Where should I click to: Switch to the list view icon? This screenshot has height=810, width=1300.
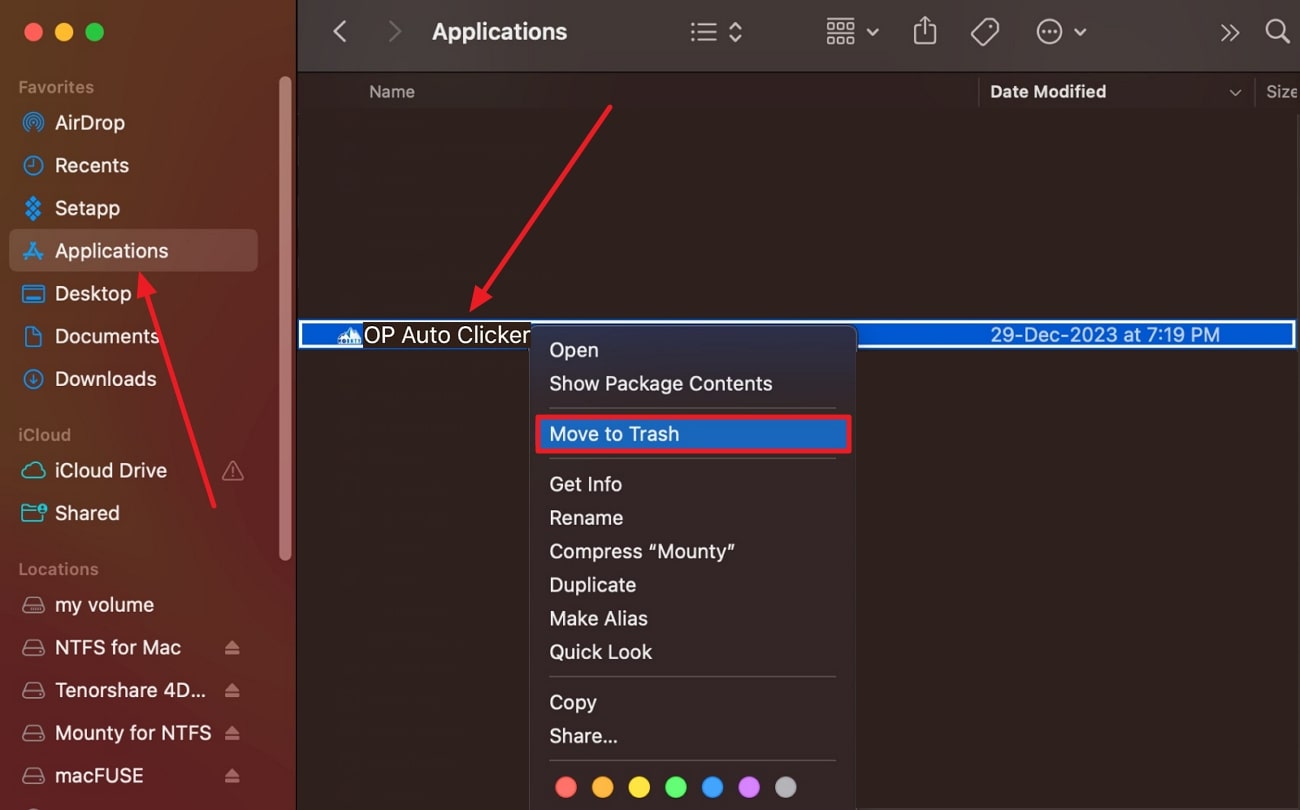[704, 32]
